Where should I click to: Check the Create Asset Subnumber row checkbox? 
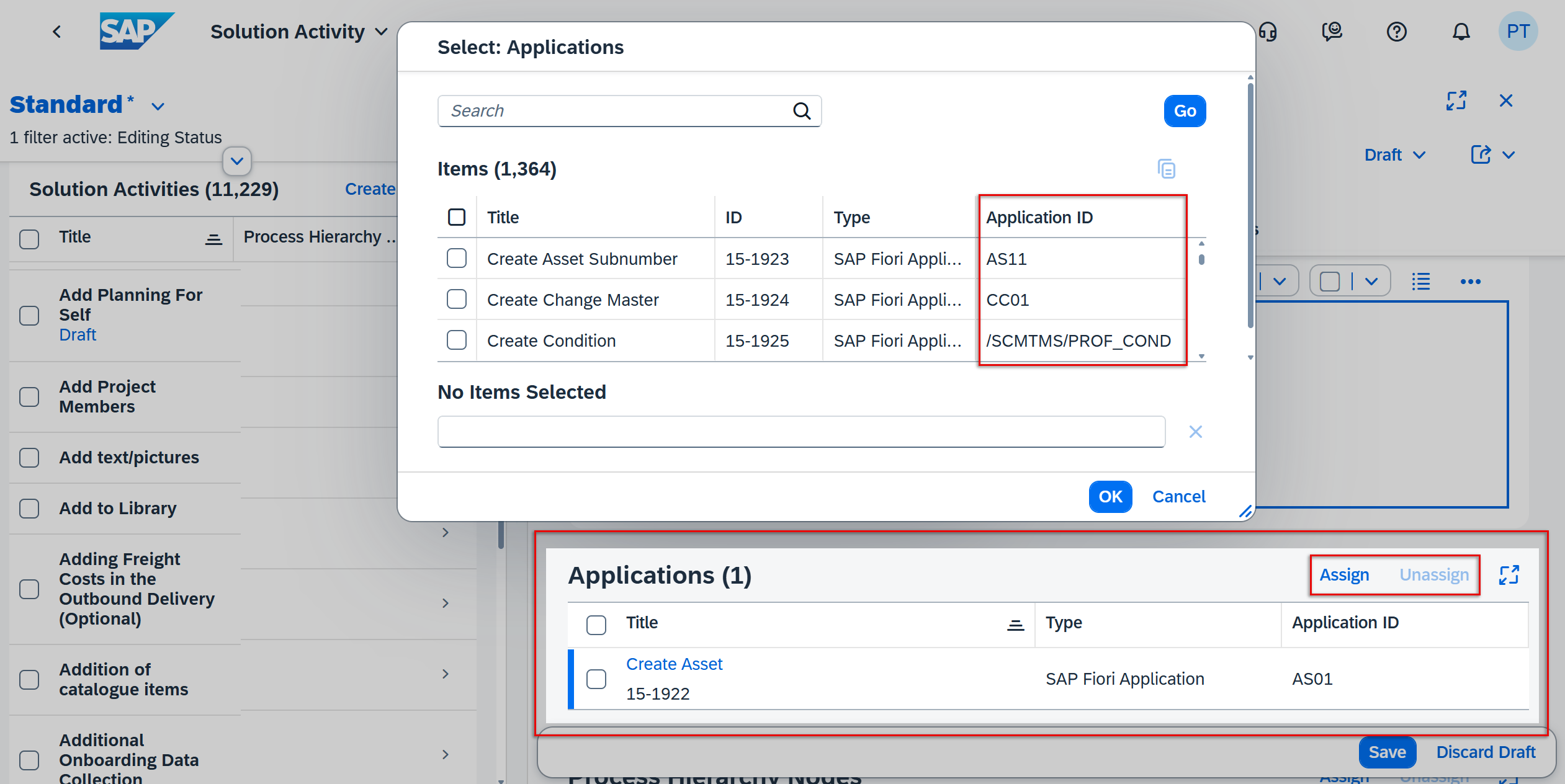point(457,258)
